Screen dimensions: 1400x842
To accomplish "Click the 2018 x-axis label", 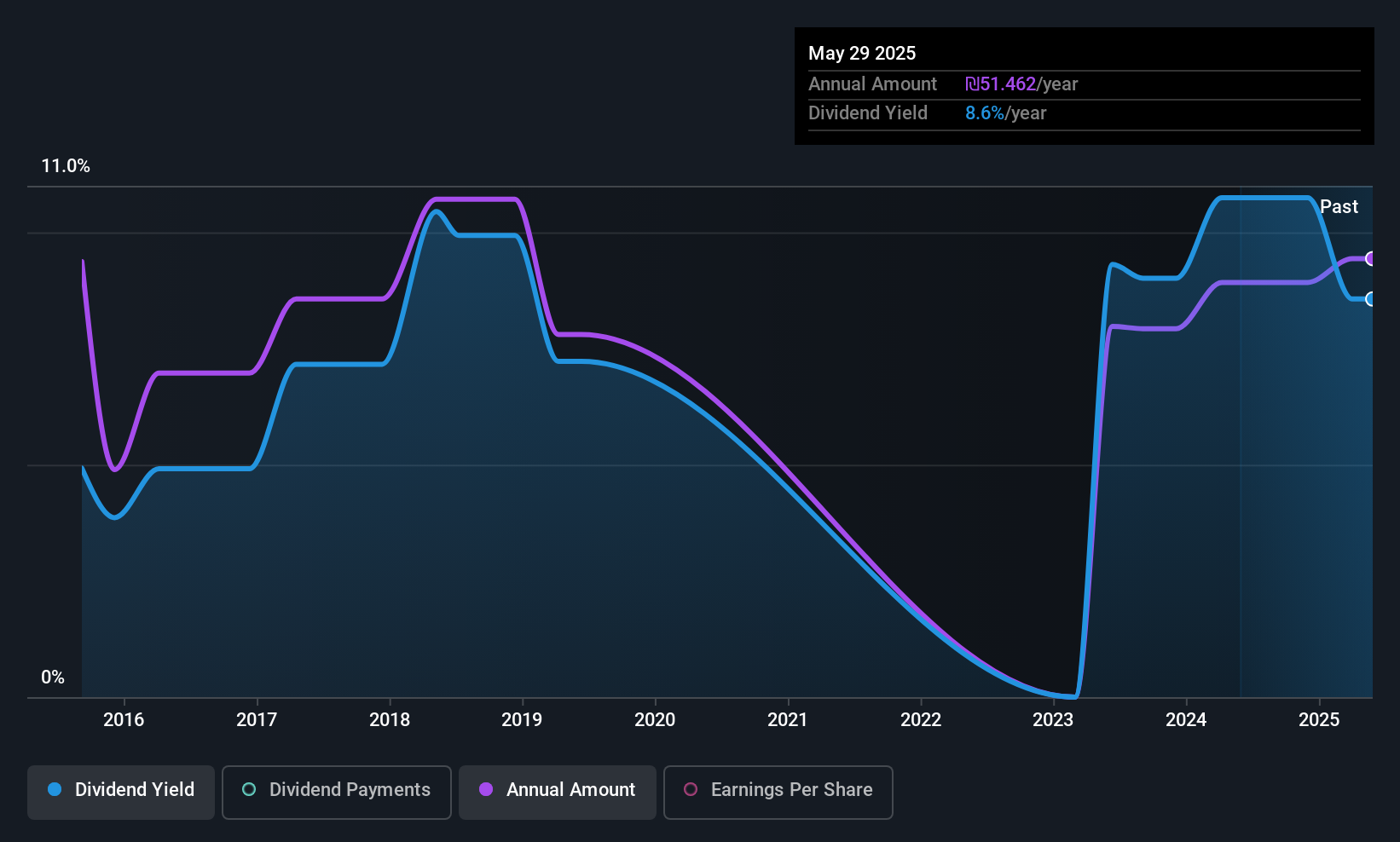I will point(390,719).
